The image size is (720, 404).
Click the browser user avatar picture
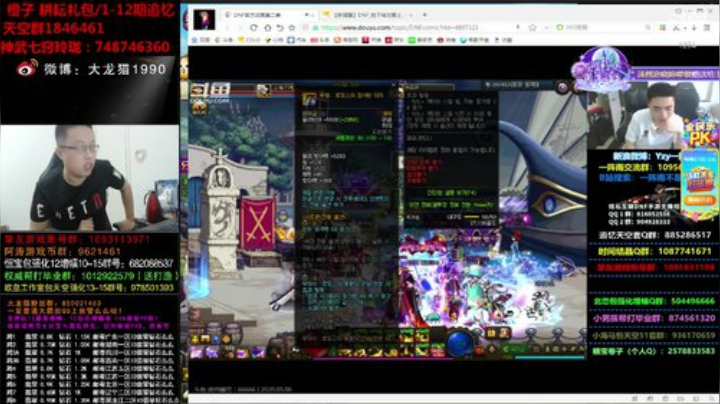click(204, 20)
